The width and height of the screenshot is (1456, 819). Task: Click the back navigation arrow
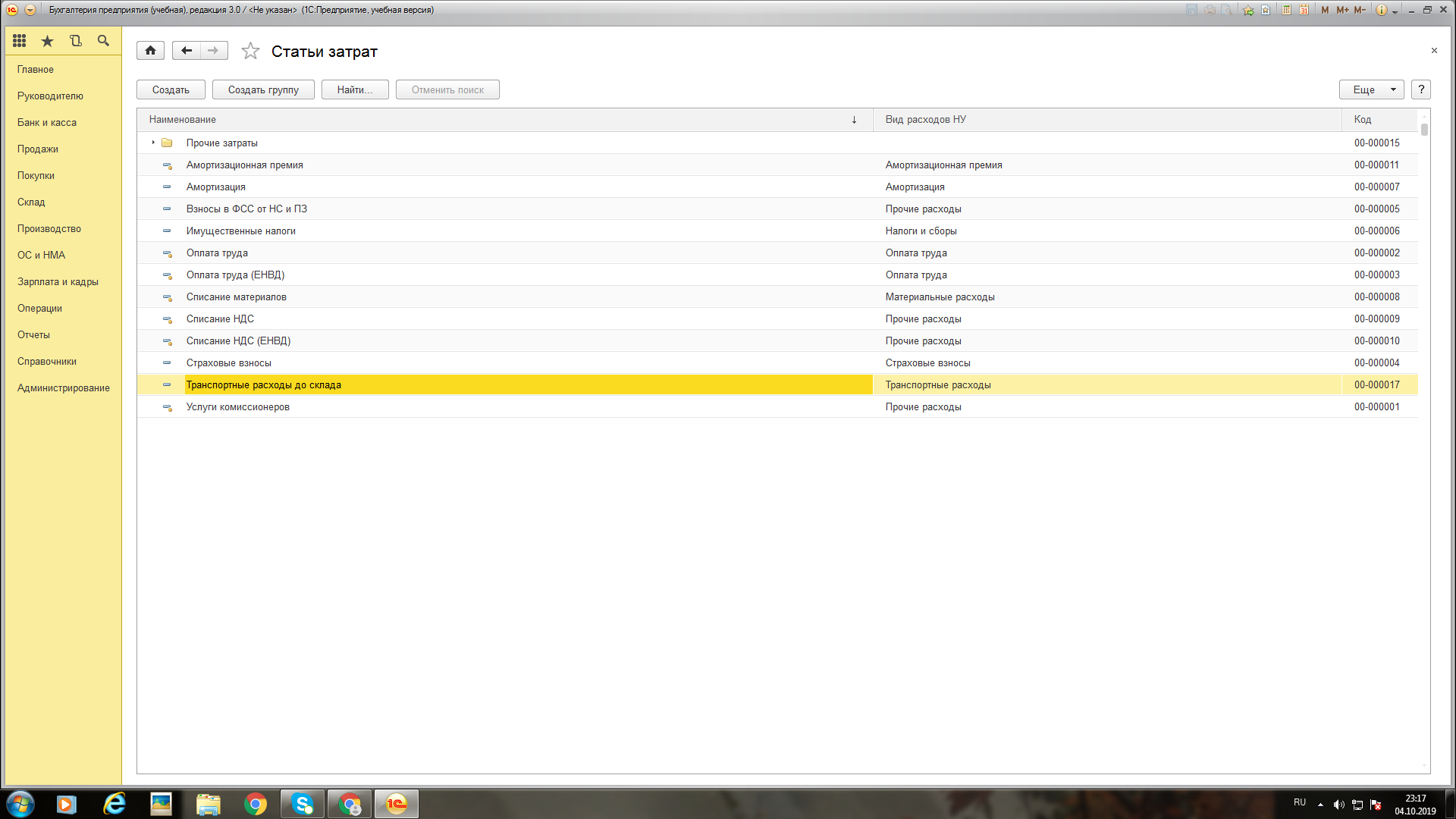point(186,51)
